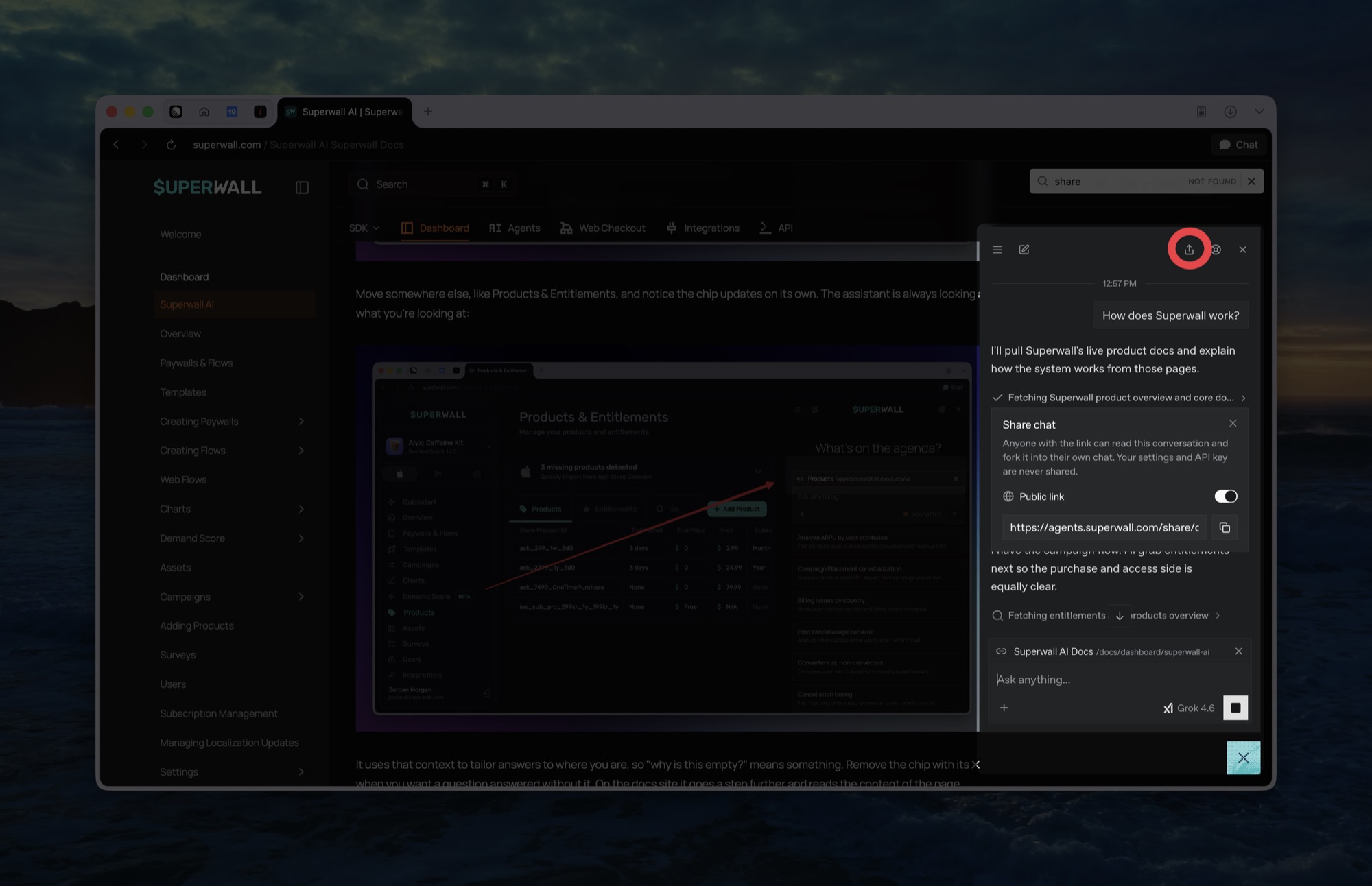Screen dimensions: 1372x886
Task: Open a new browser tab
Action: [427, 111]
